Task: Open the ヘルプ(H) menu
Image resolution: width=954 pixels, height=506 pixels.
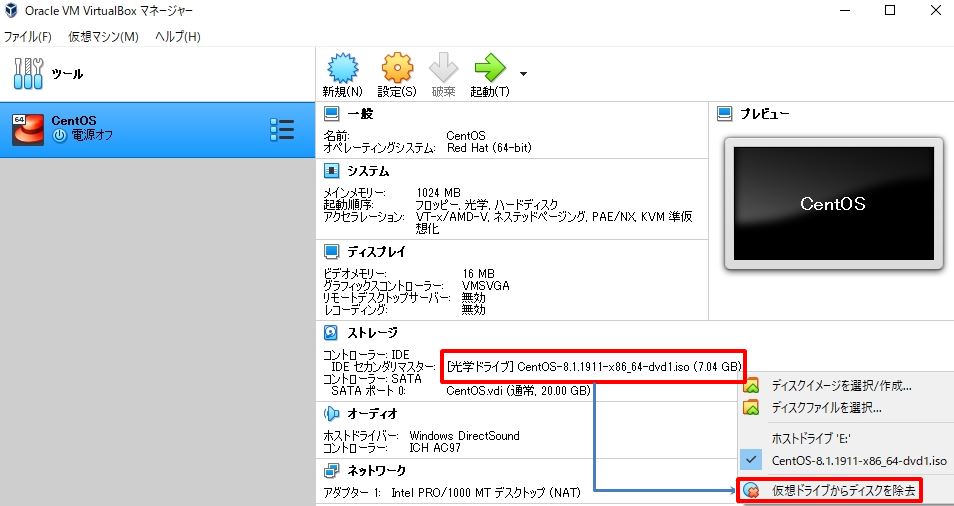Action: click(x=178, y=36)
